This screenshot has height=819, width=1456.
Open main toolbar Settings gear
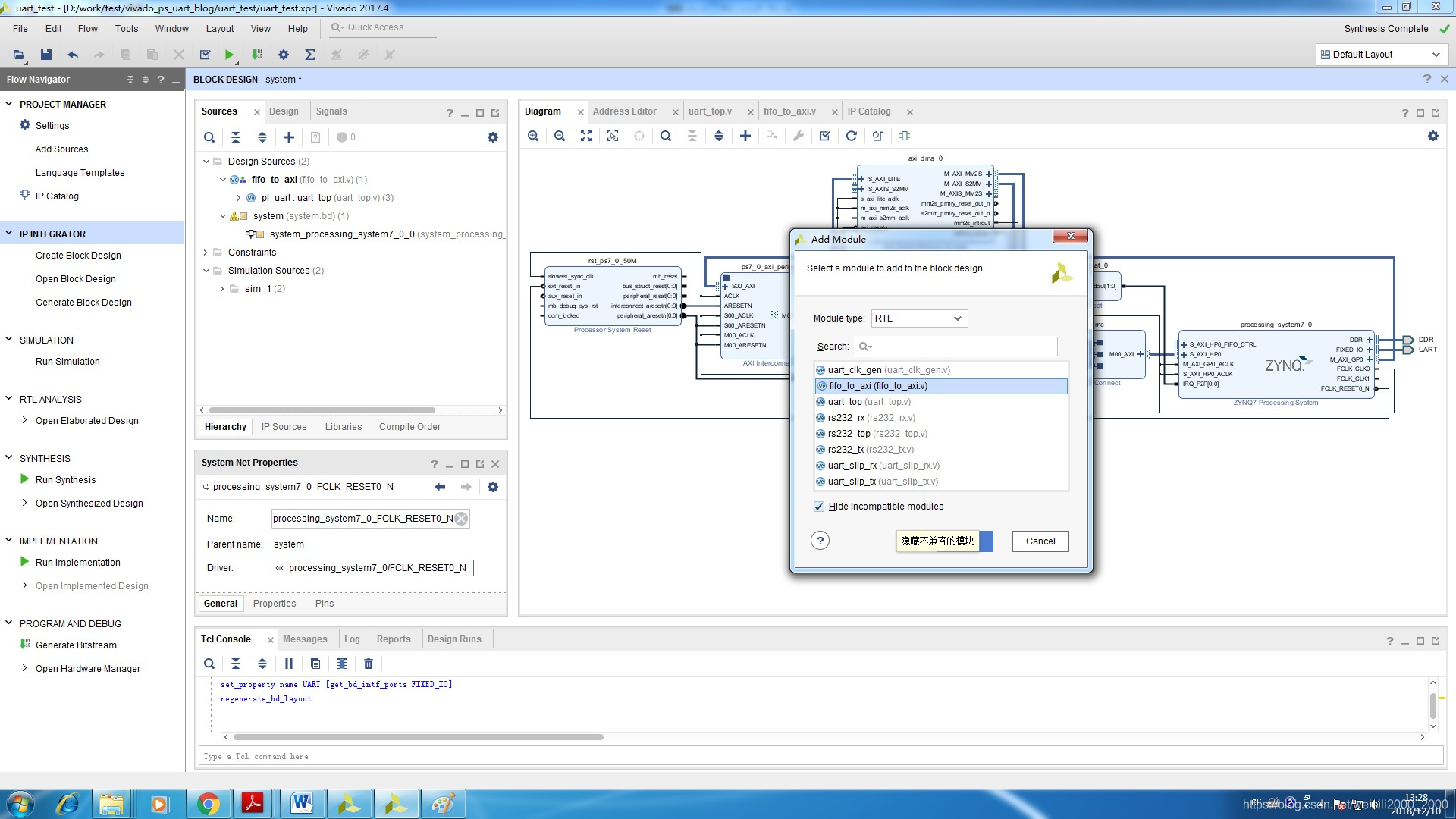point(284,55)
